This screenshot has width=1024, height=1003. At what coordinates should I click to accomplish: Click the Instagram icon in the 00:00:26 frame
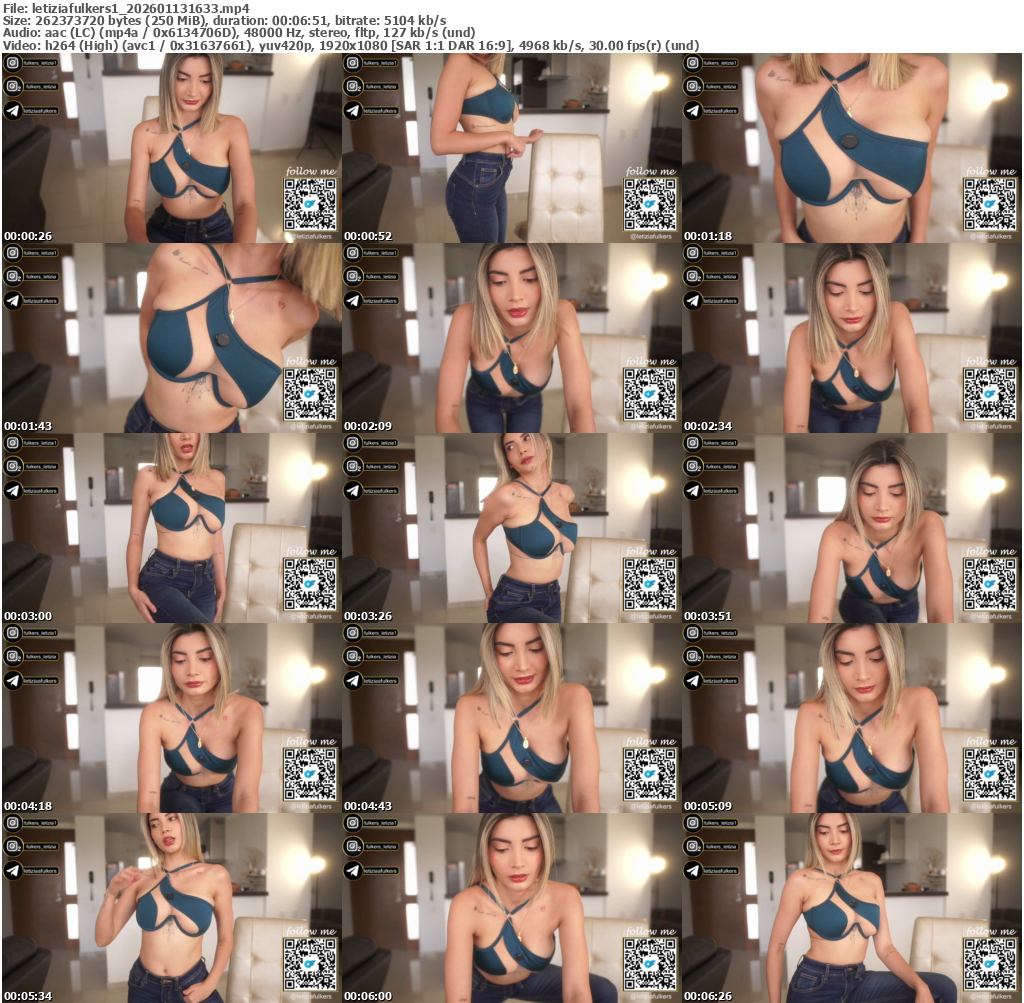point(13,63)
